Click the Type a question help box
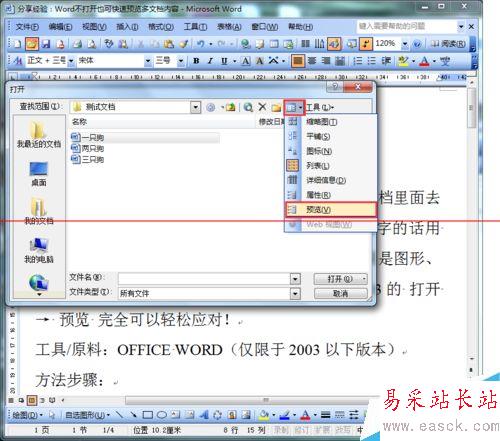 (407, 26)
